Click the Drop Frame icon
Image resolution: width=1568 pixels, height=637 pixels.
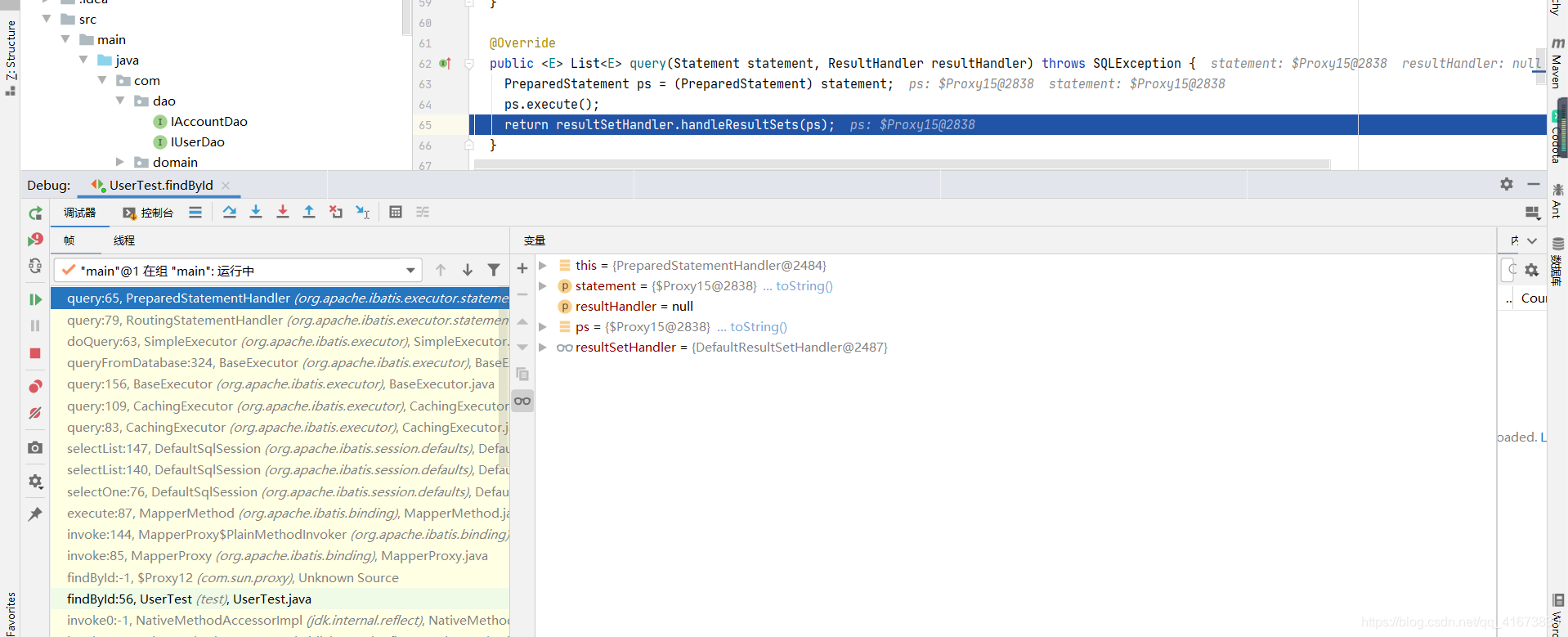coord(336,213)
